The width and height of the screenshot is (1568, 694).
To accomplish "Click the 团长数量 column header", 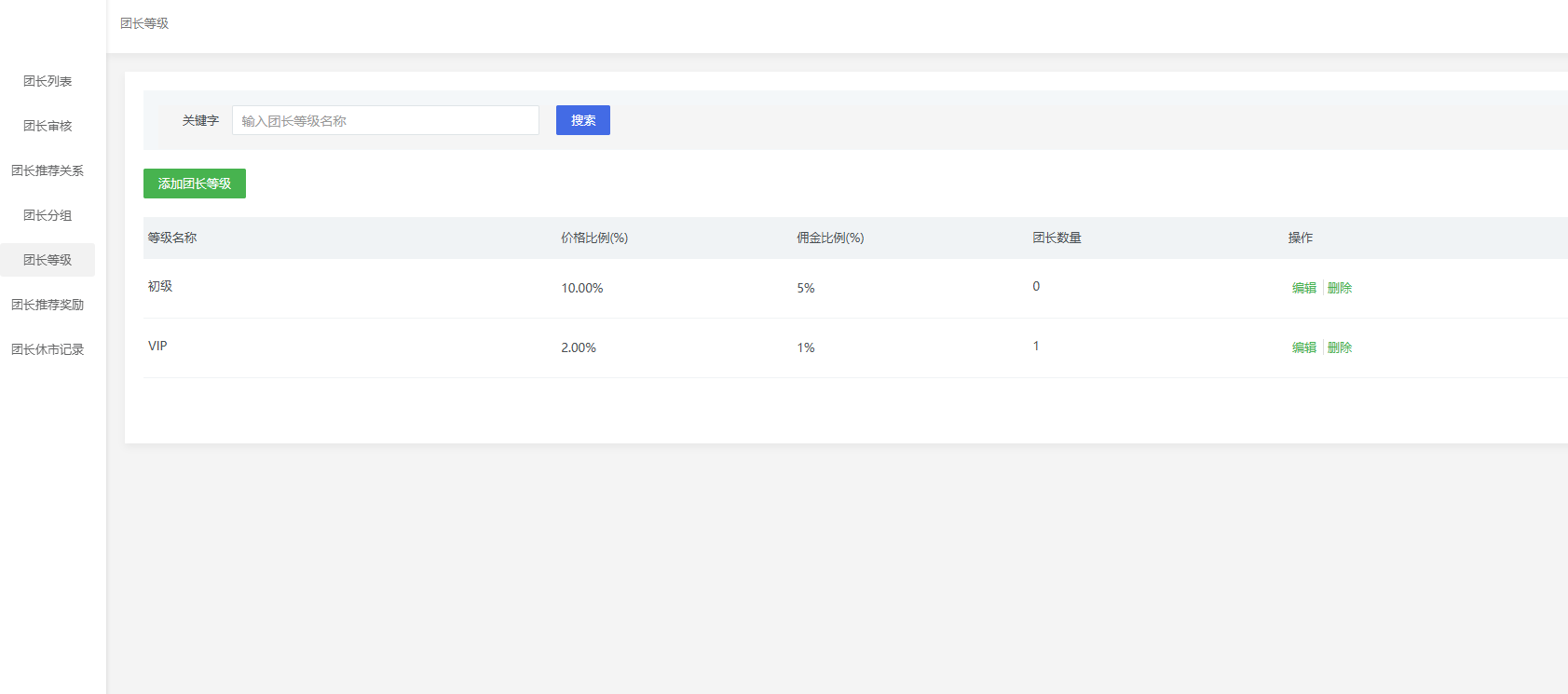I will click(1057, 238).
